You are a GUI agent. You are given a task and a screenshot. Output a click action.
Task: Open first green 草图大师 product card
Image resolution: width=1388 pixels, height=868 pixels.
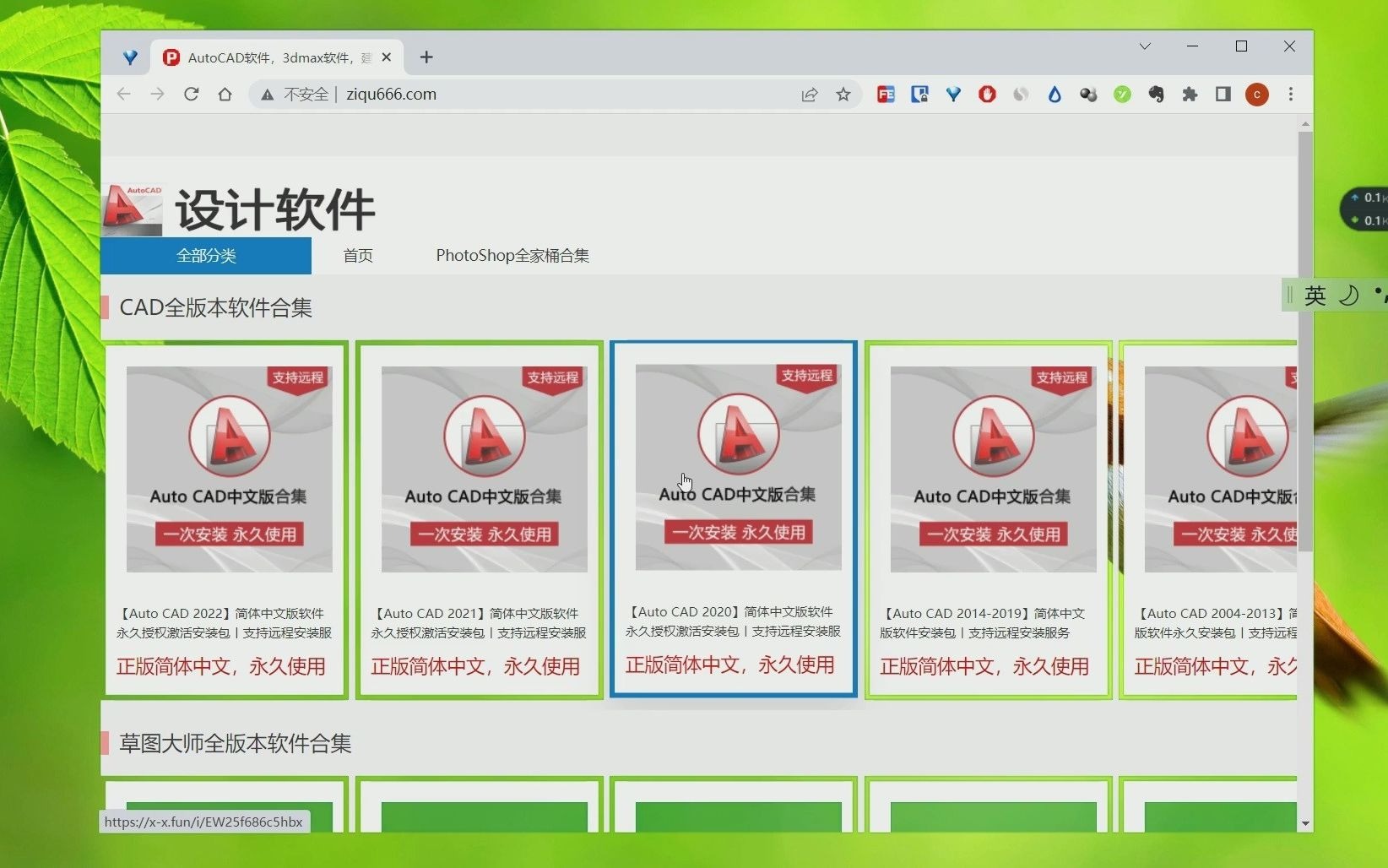click(226, 806)
